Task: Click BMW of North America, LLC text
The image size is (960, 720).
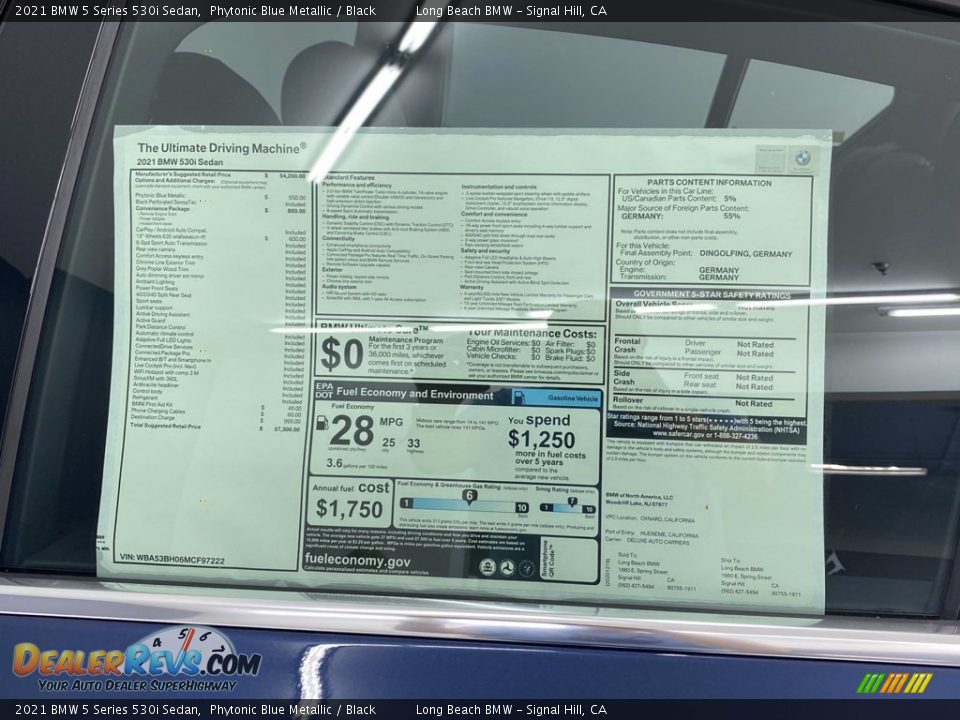Action: pyautogui.click(x=639, y=497)
